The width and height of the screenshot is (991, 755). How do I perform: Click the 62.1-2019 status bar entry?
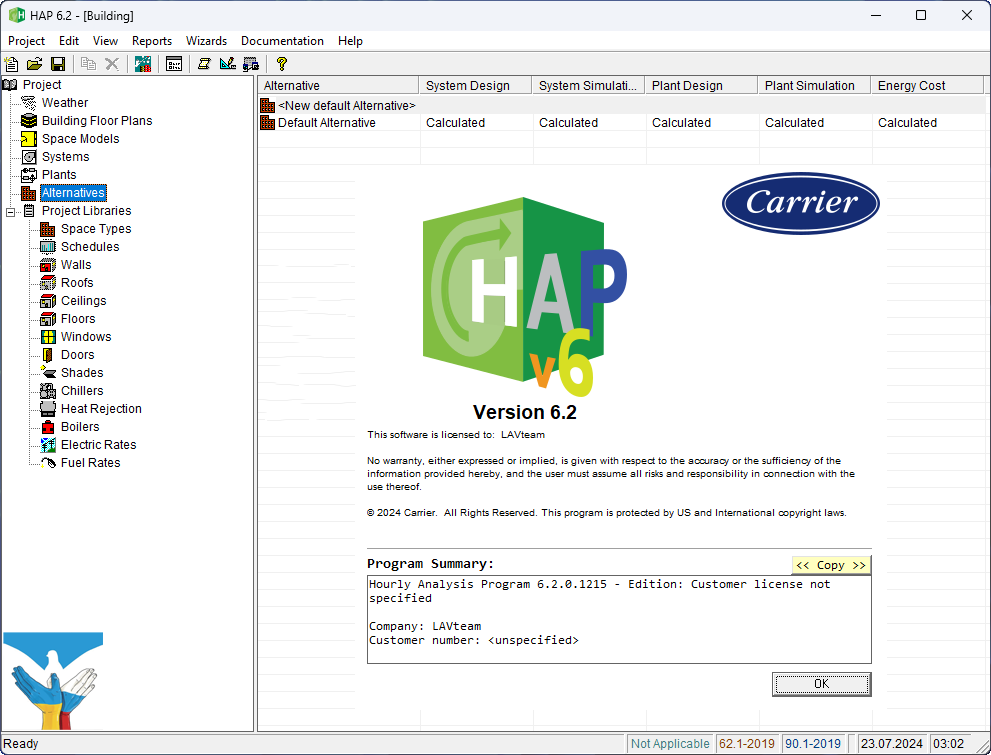pos(746,744)
